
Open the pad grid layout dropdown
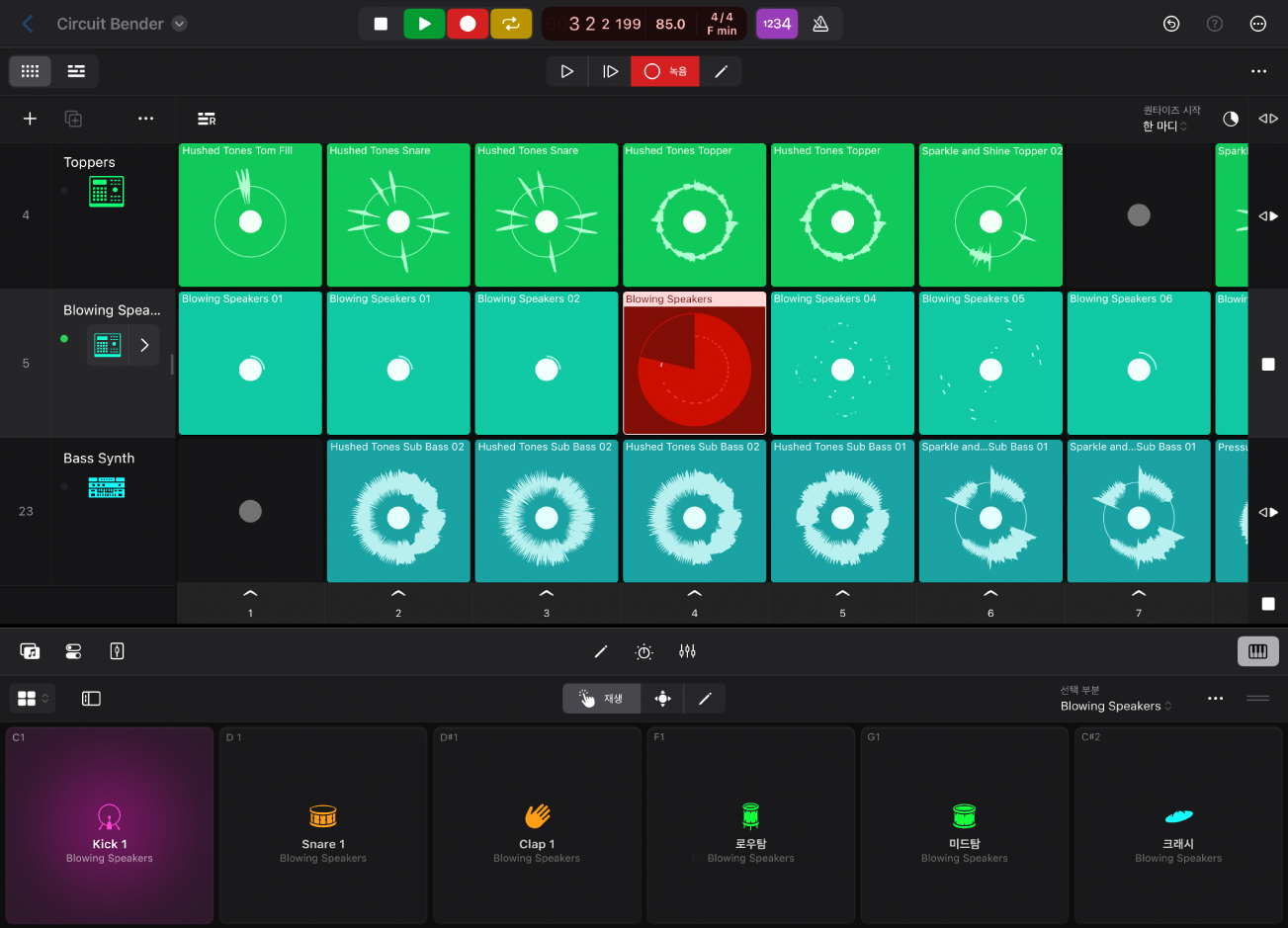coord(33,699)
